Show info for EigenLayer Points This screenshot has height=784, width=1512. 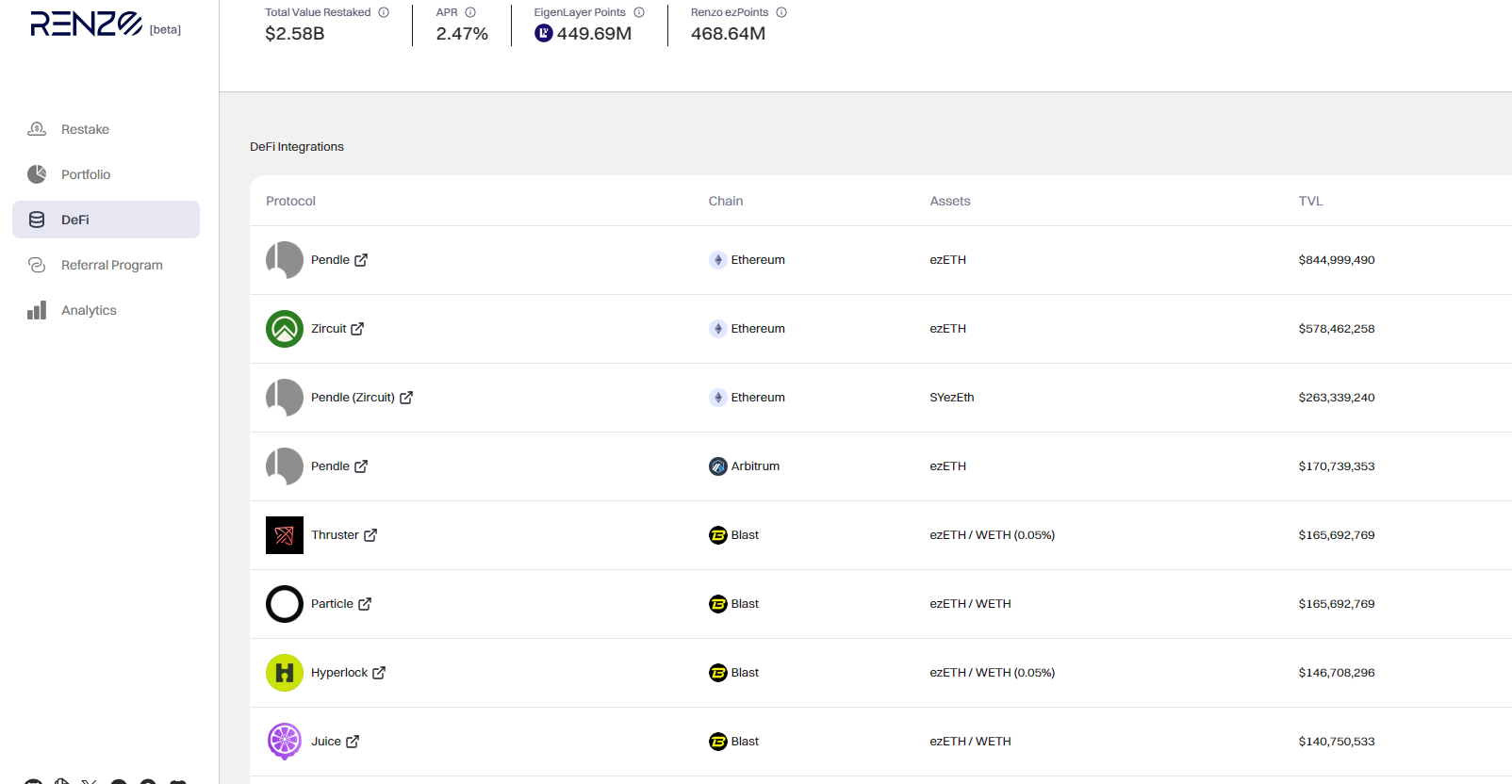coord(639,12)
